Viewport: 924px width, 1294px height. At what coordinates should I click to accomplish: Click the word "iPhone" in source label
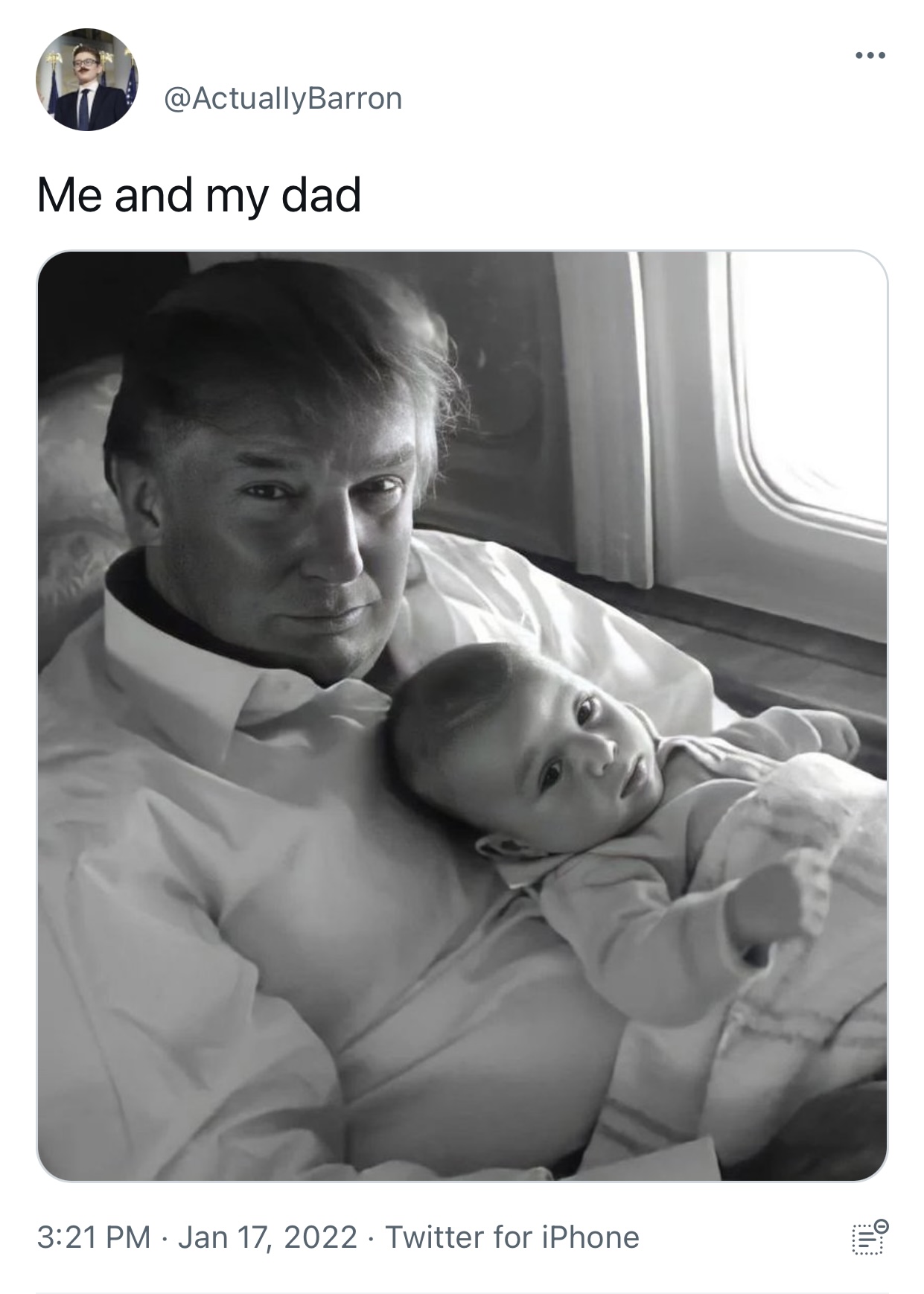click(590, 1237)
